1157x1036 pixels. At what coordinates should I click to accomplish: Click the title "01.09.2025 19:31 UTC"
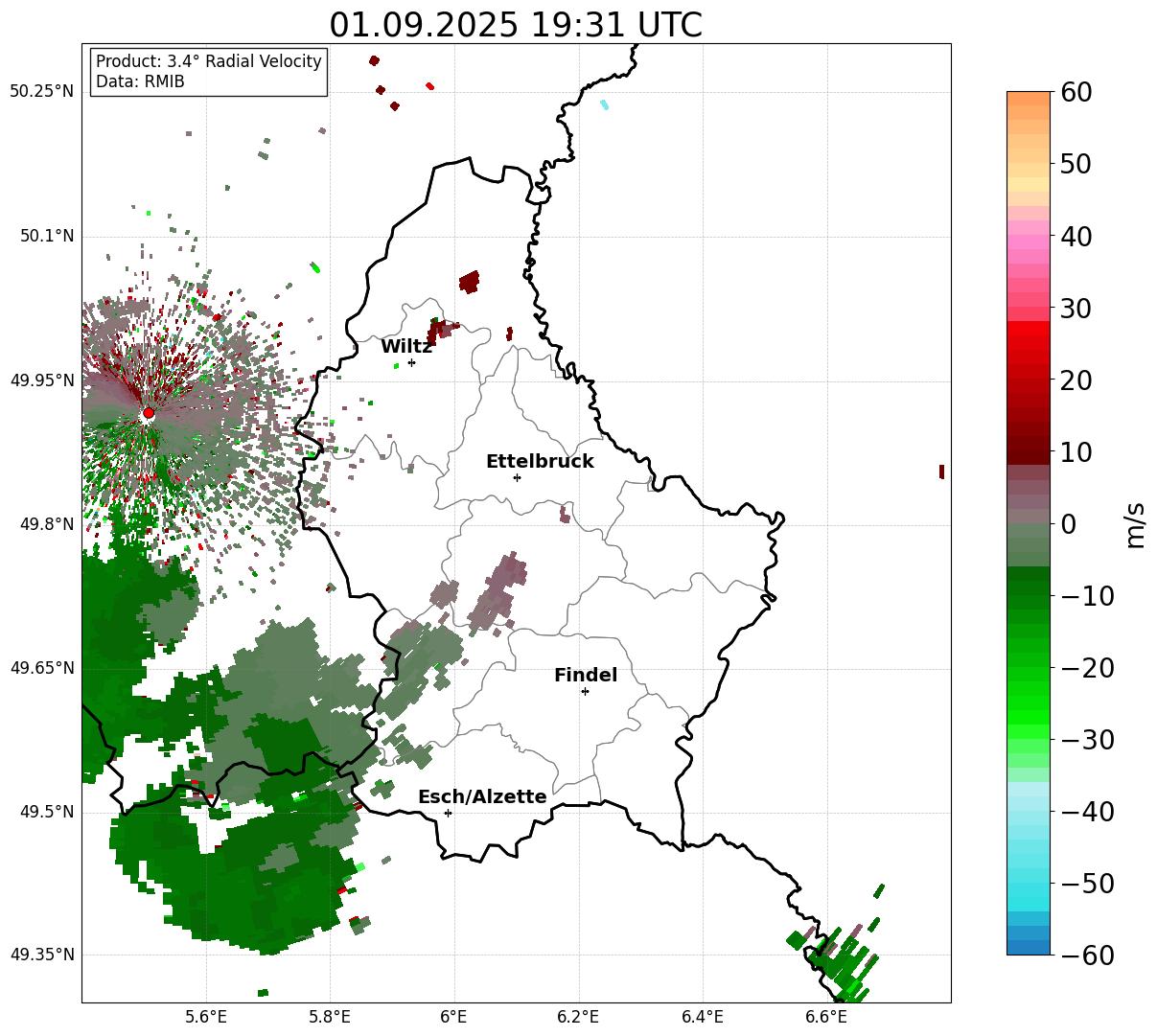tap(516, 25)
